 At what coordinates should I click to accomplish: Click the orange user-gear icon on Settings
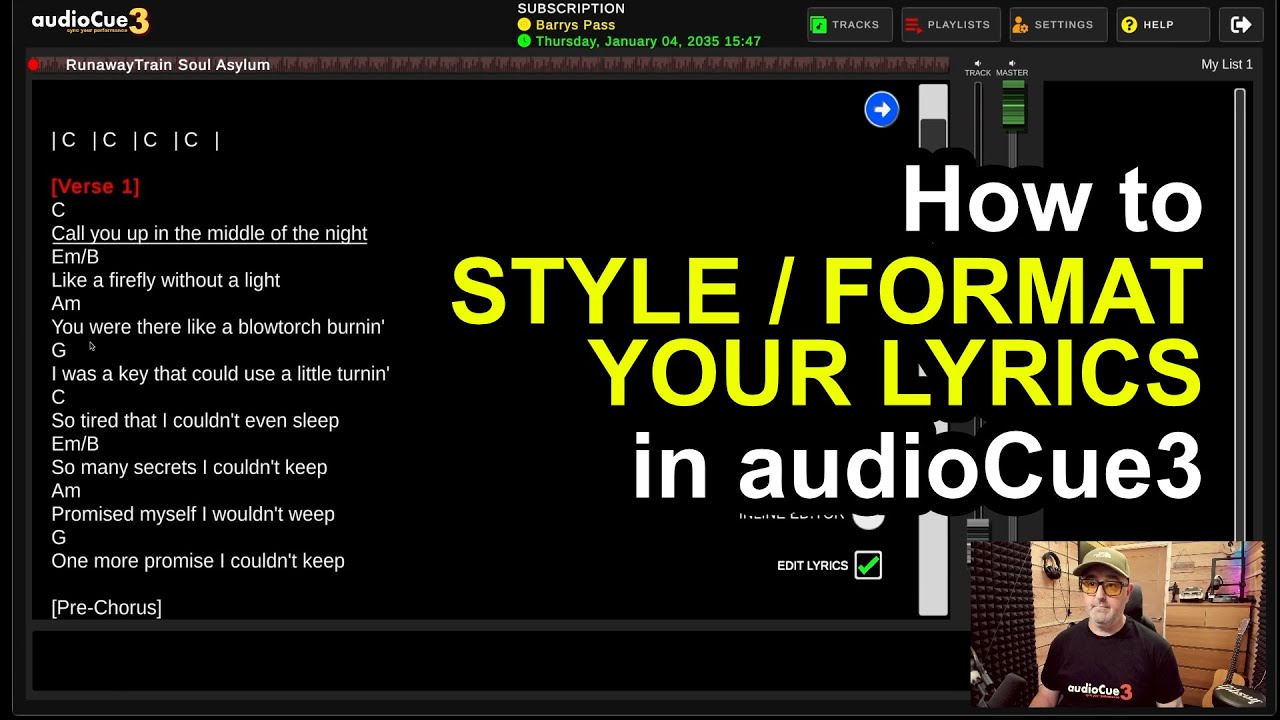pyautogui.click(x=1020, y=25)
